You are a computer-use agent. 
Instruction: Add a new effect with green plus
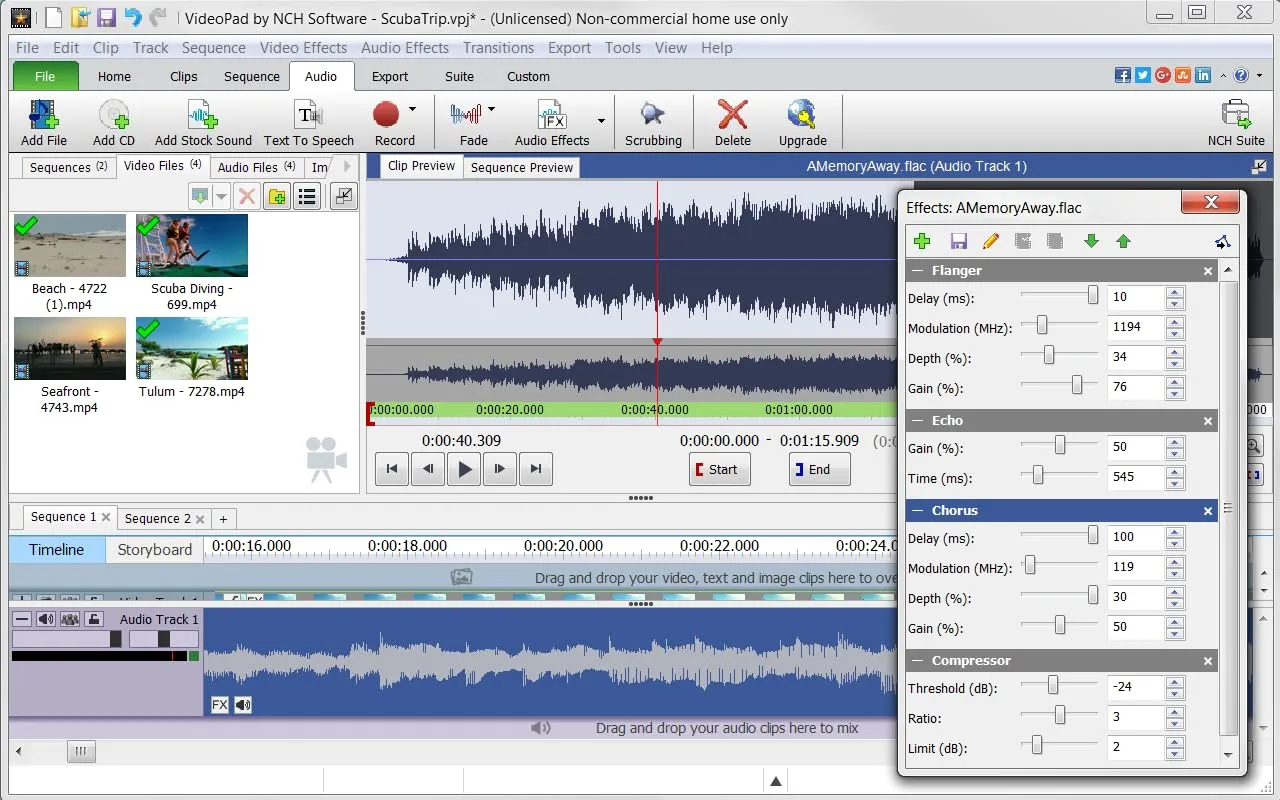(x=922, y=241)
